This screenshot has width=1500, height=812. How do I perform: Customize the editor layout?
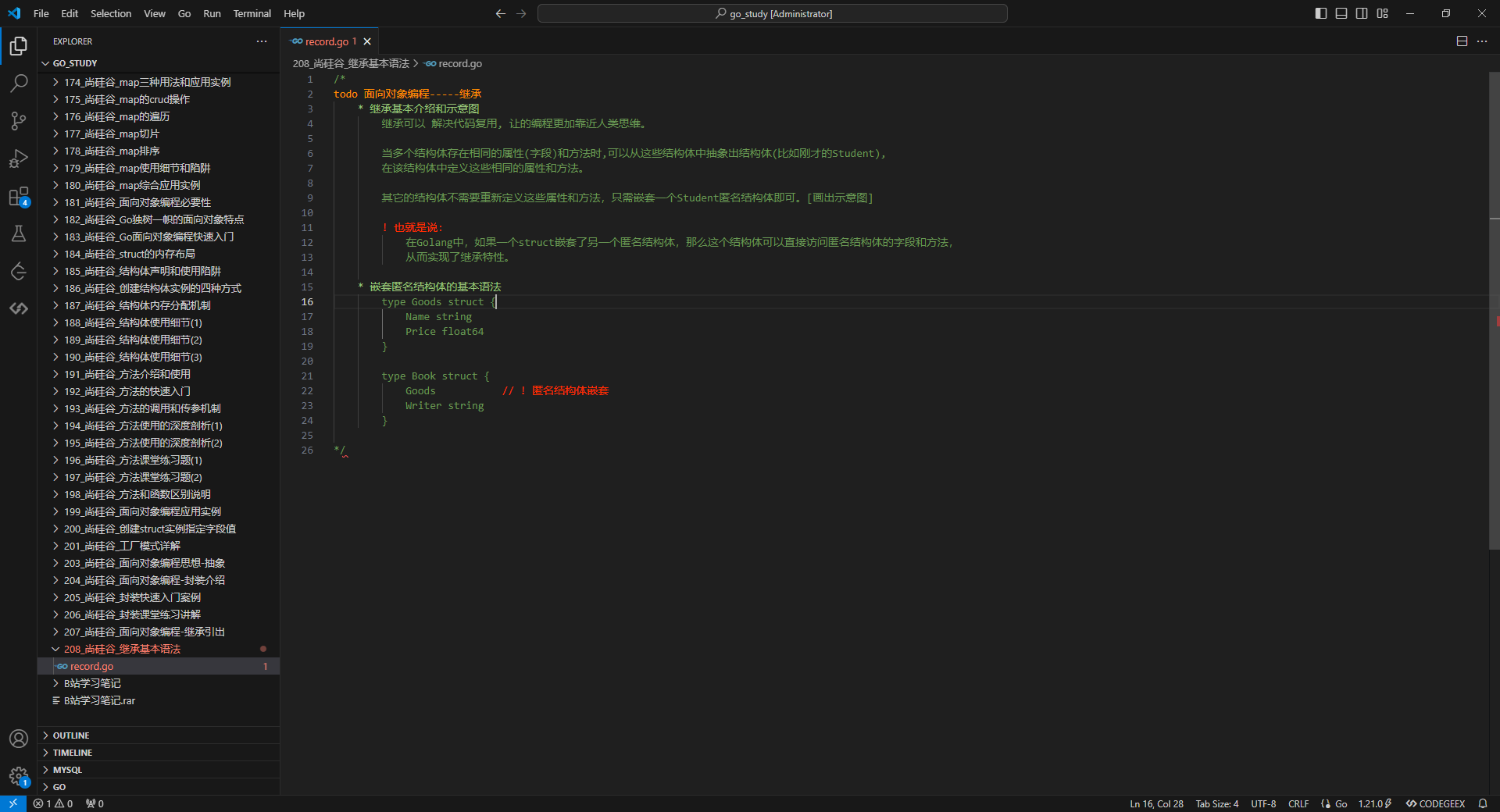click(x=1382, y=13)
